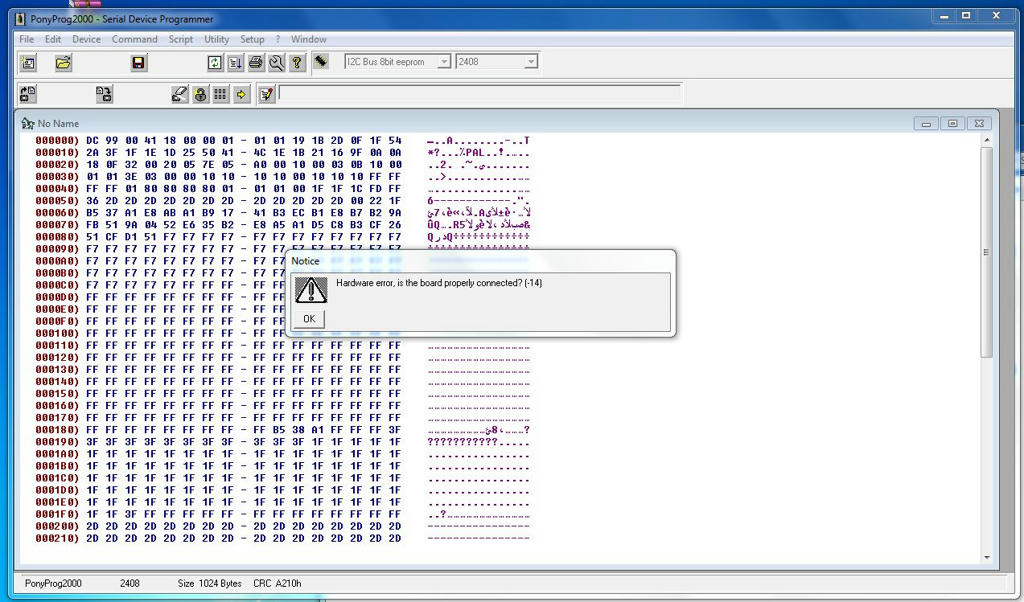Click the Hardware error message text
1024x602 pixels.
point(439,283)
